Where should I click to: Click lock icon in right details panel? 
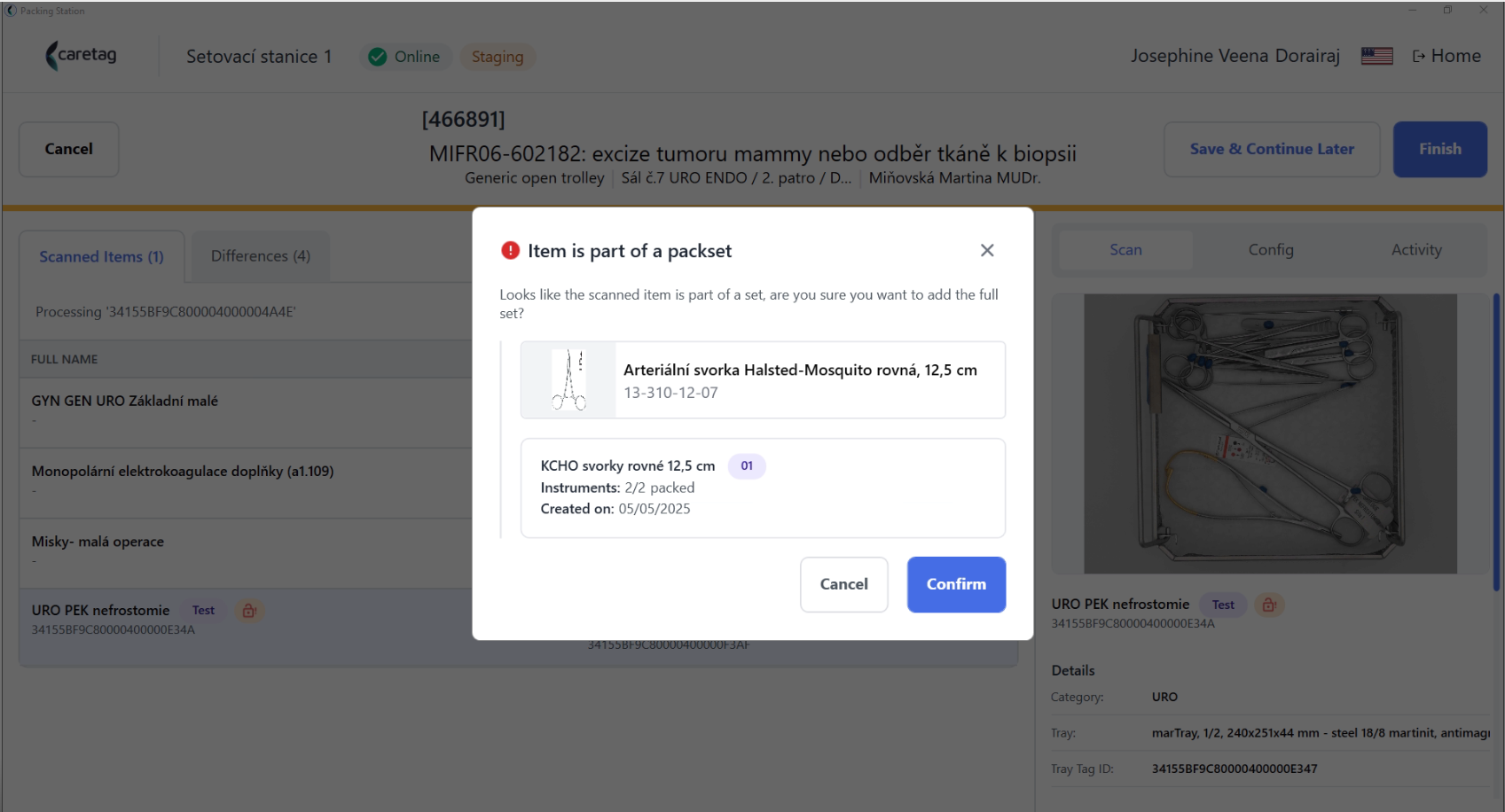(x=1269, y=605)
